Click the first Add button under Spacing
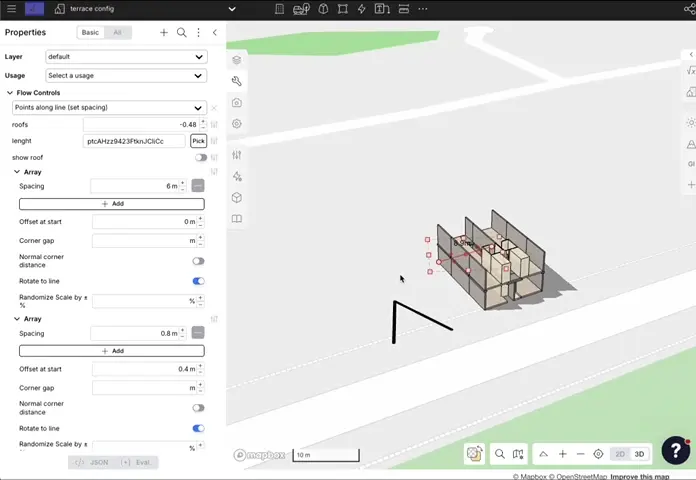The height and width of the screenshot is (480, 696). pyautogui.click(x=112, y=204)
